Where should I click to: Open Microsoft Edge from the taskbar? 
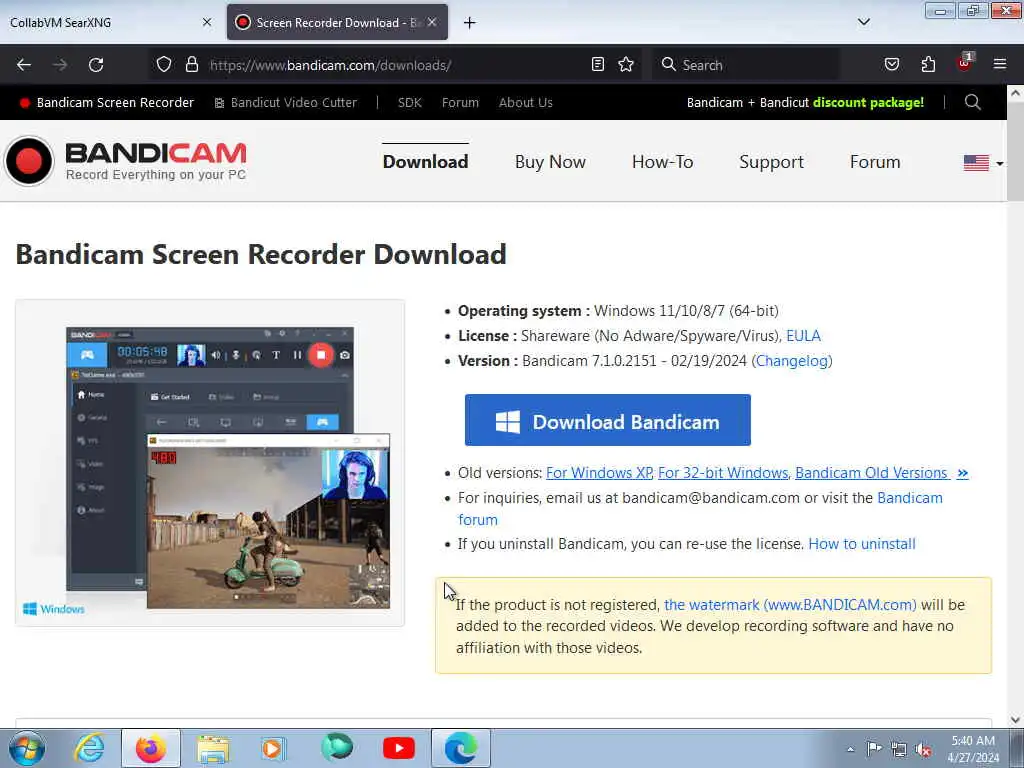click(460, 748)
